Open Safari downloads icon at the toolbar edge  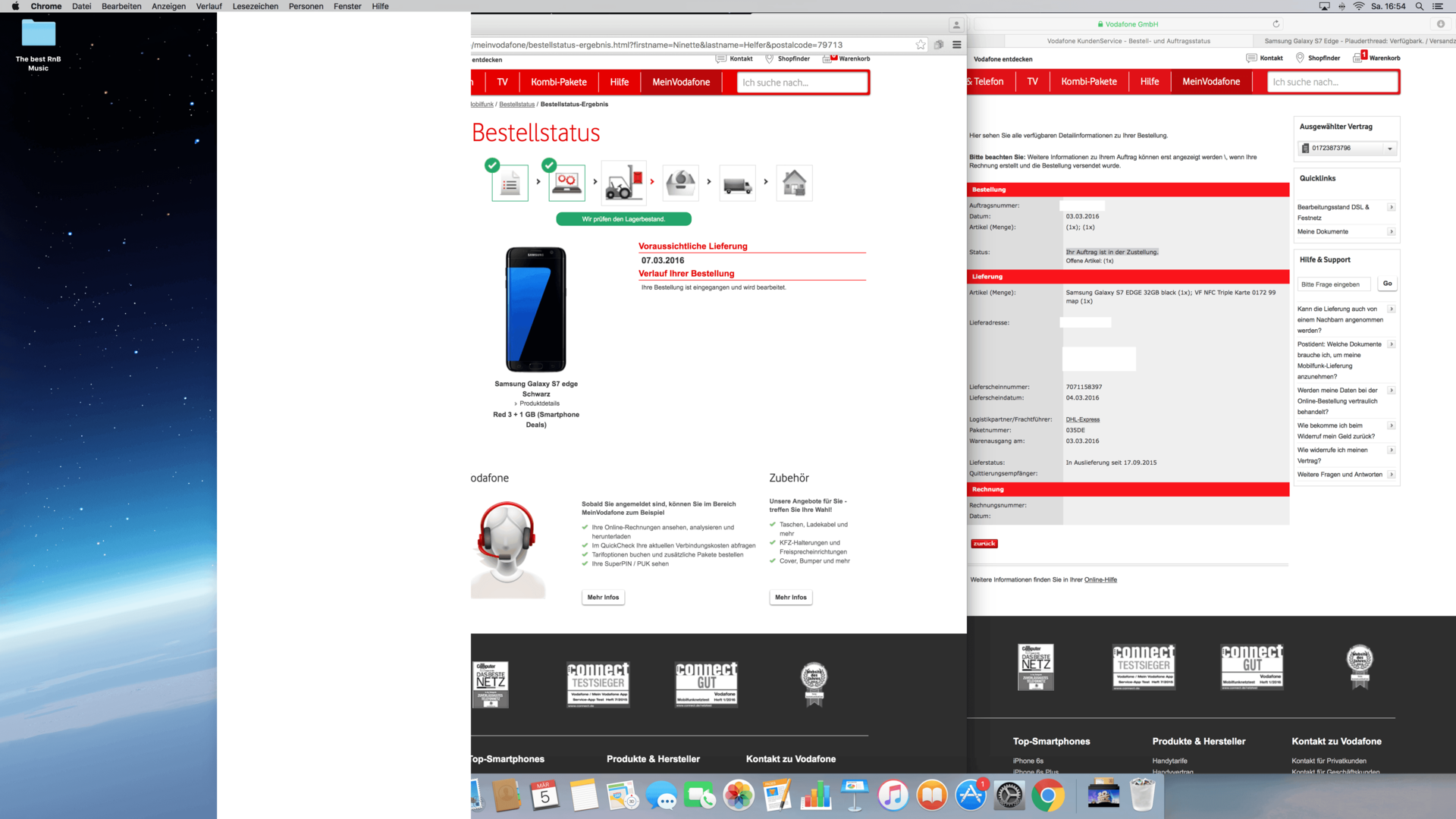[x=1441, y=24]
